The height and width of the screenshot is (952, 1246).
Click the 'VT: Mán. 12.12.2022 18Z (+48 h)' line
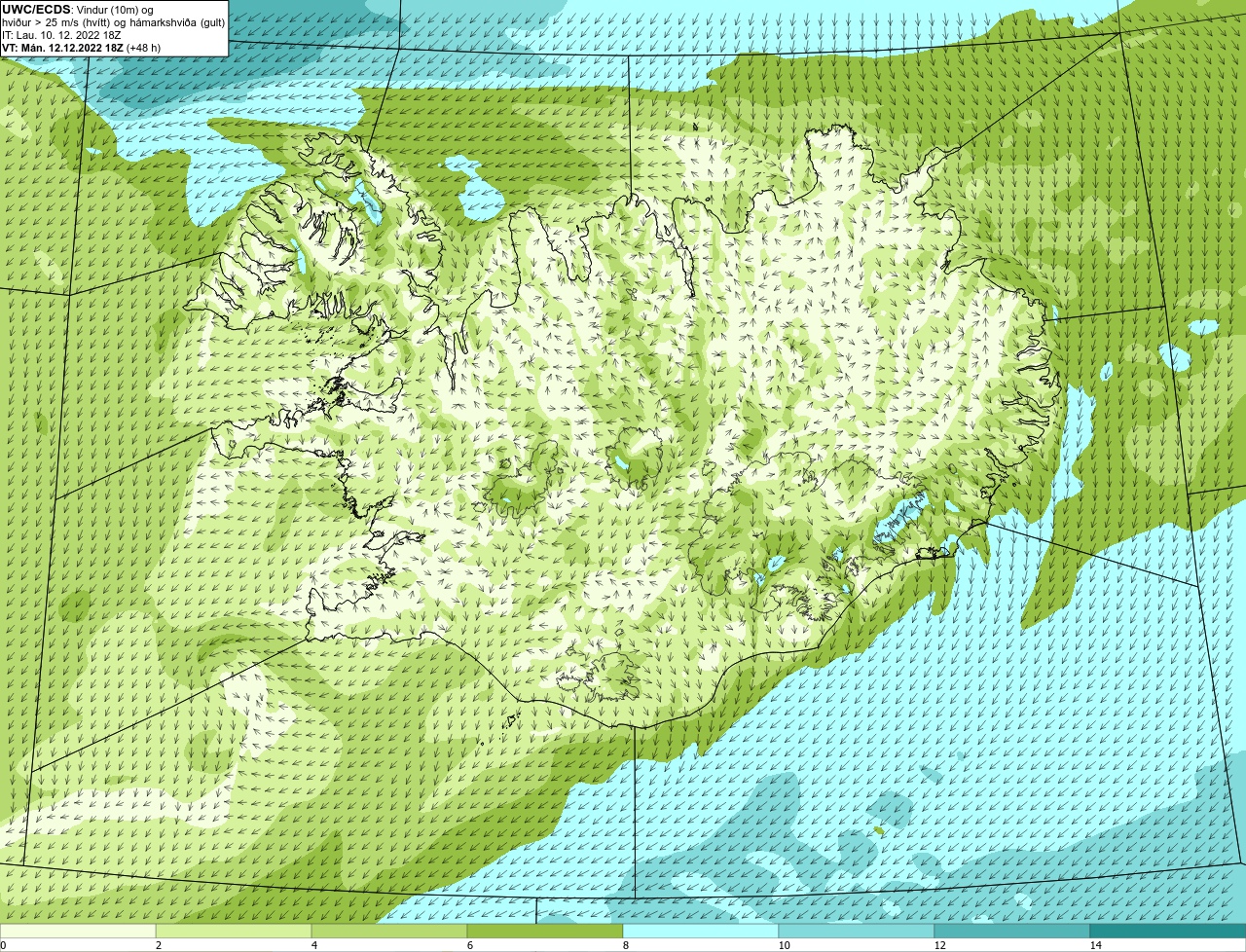81,47
